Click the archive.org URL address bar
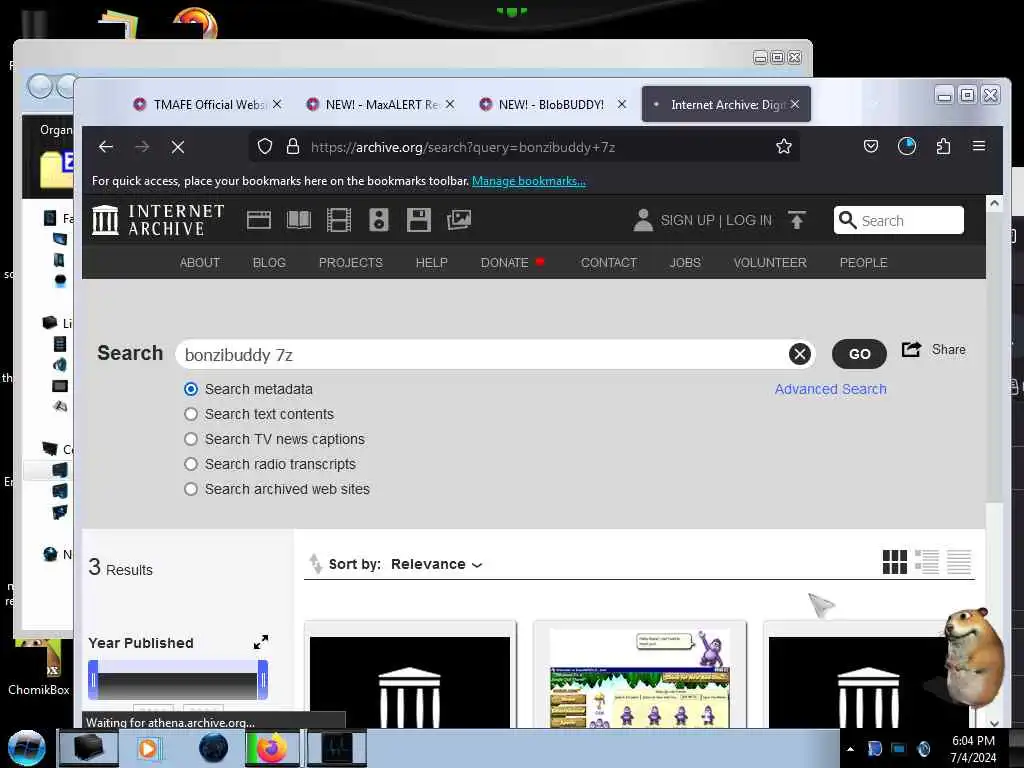Screen dimensions: 1024x768 coord(524,147)
